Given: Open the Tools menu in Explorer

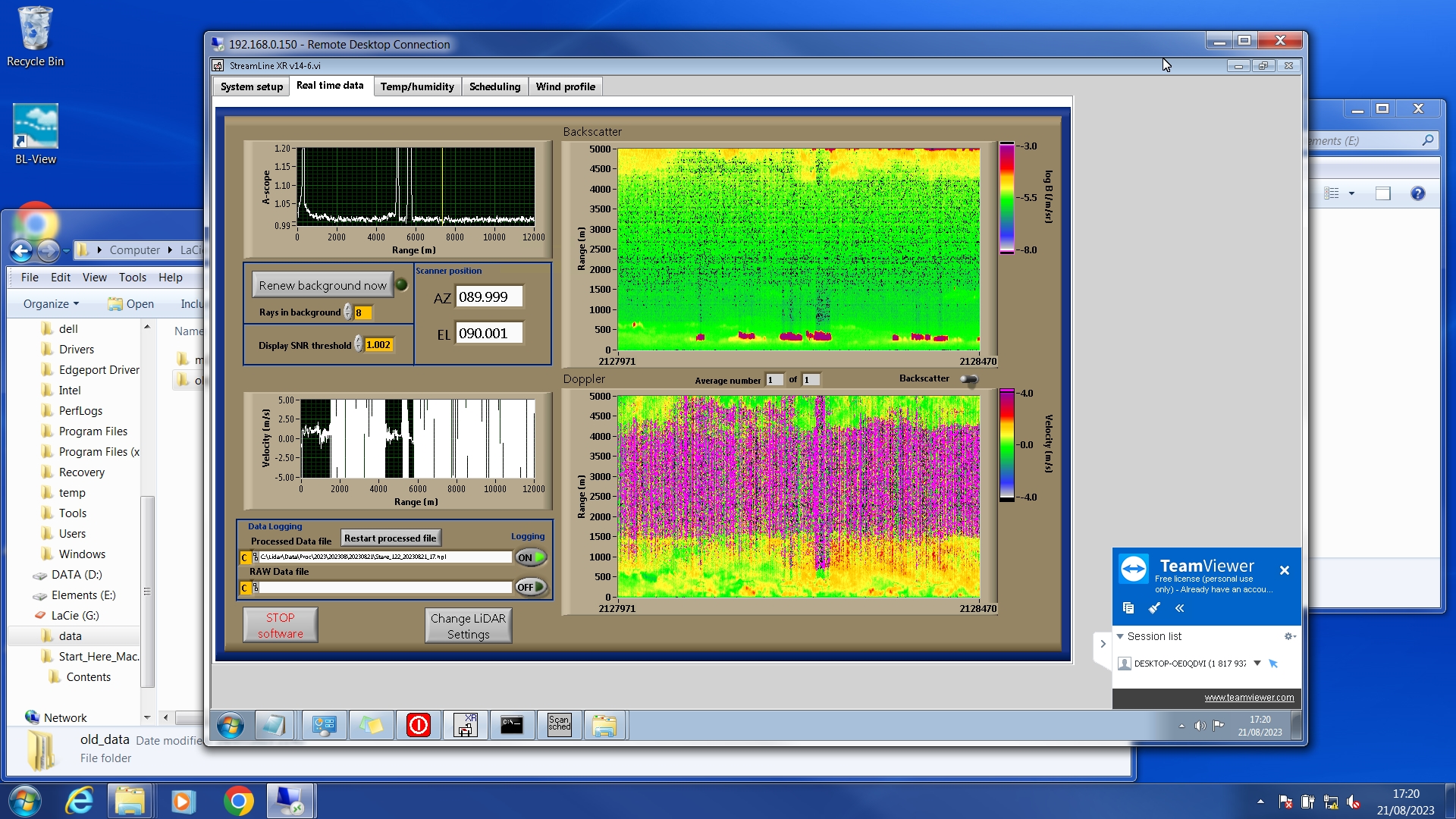Looking at the screenshot, I should pos(132,277).
